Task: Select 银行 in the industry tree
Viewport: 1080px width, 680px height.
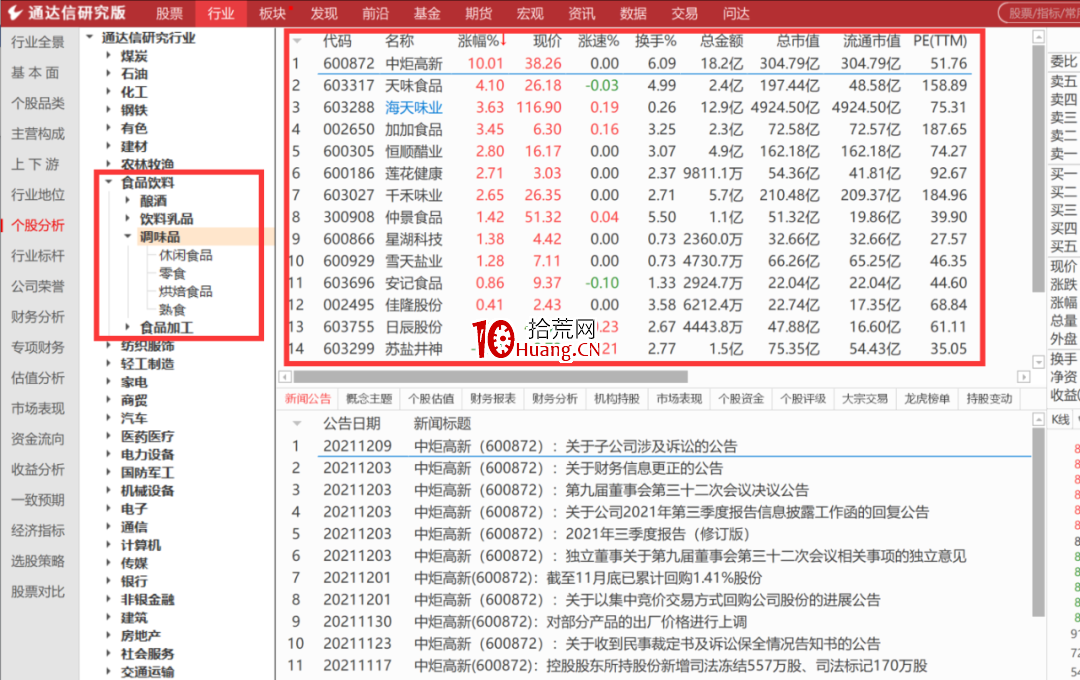Action: click(134, 581)
